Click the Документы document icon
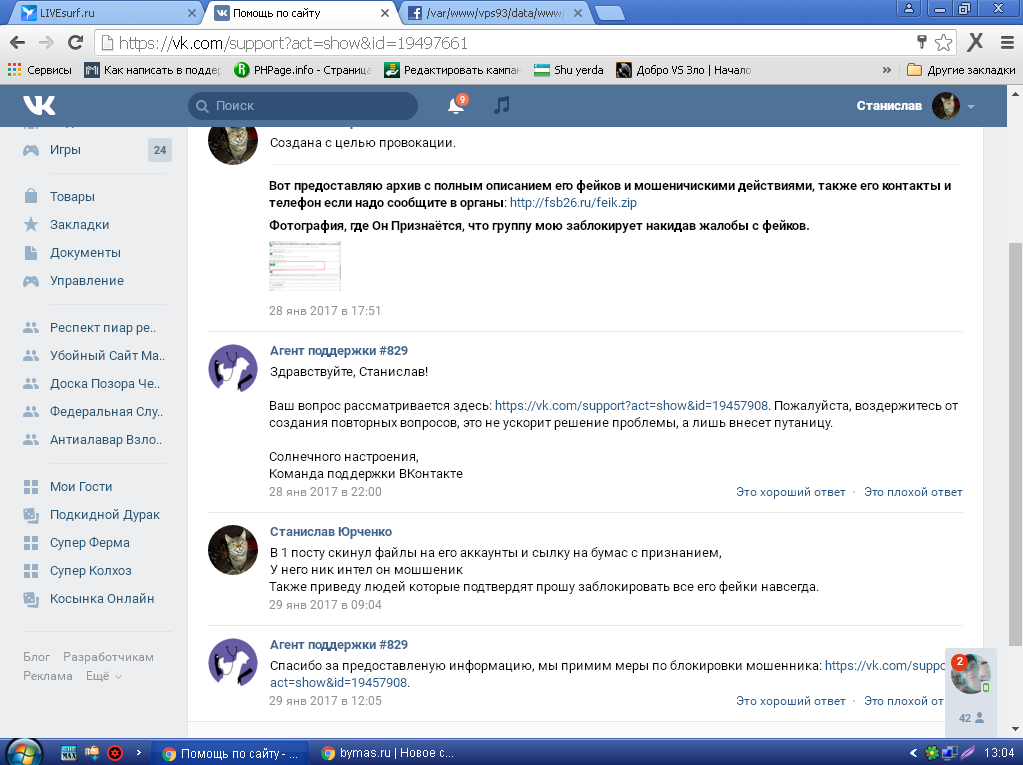This screenshot has height=765, width=1023. click(31, 253)
